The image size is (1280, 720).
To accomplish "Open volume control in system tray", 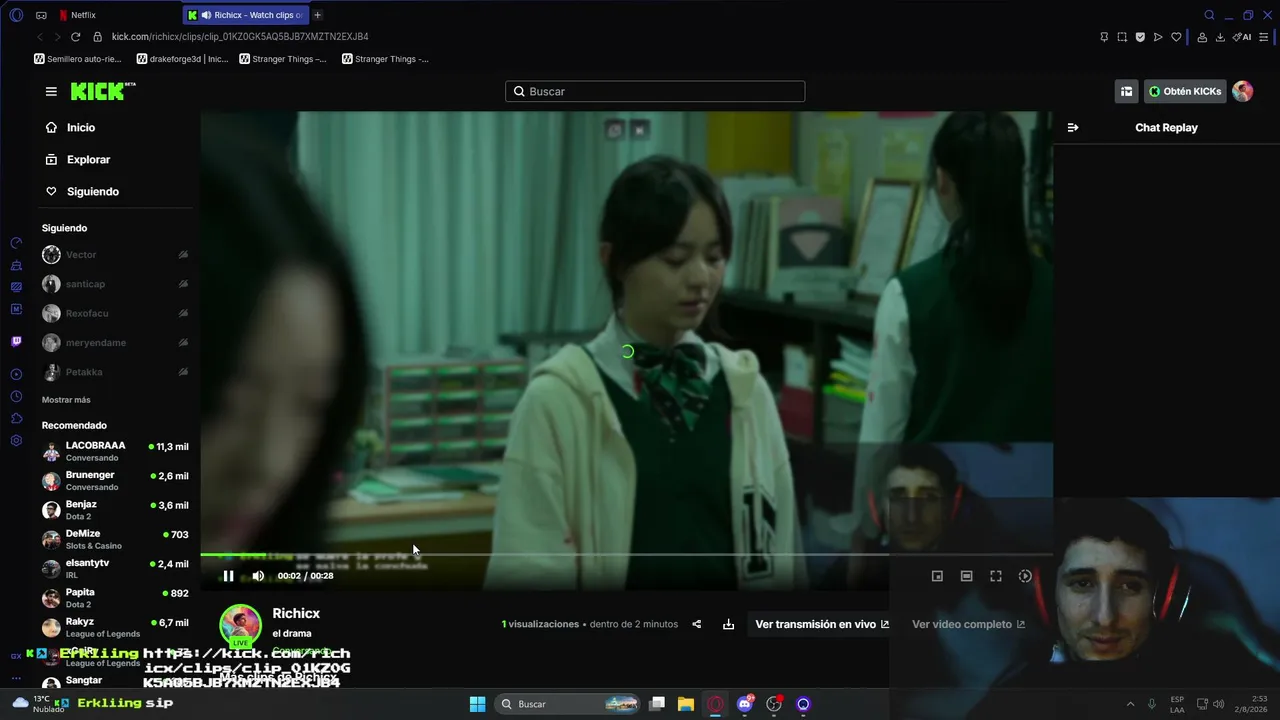I will pyautogui.click(x=1218, y=704).
